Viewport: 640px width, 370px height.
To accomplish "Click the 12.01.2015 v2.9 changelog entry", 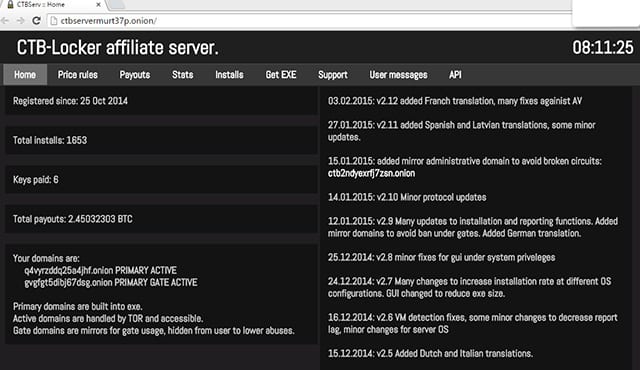I will pyautogui.click(x=473, y=227).
